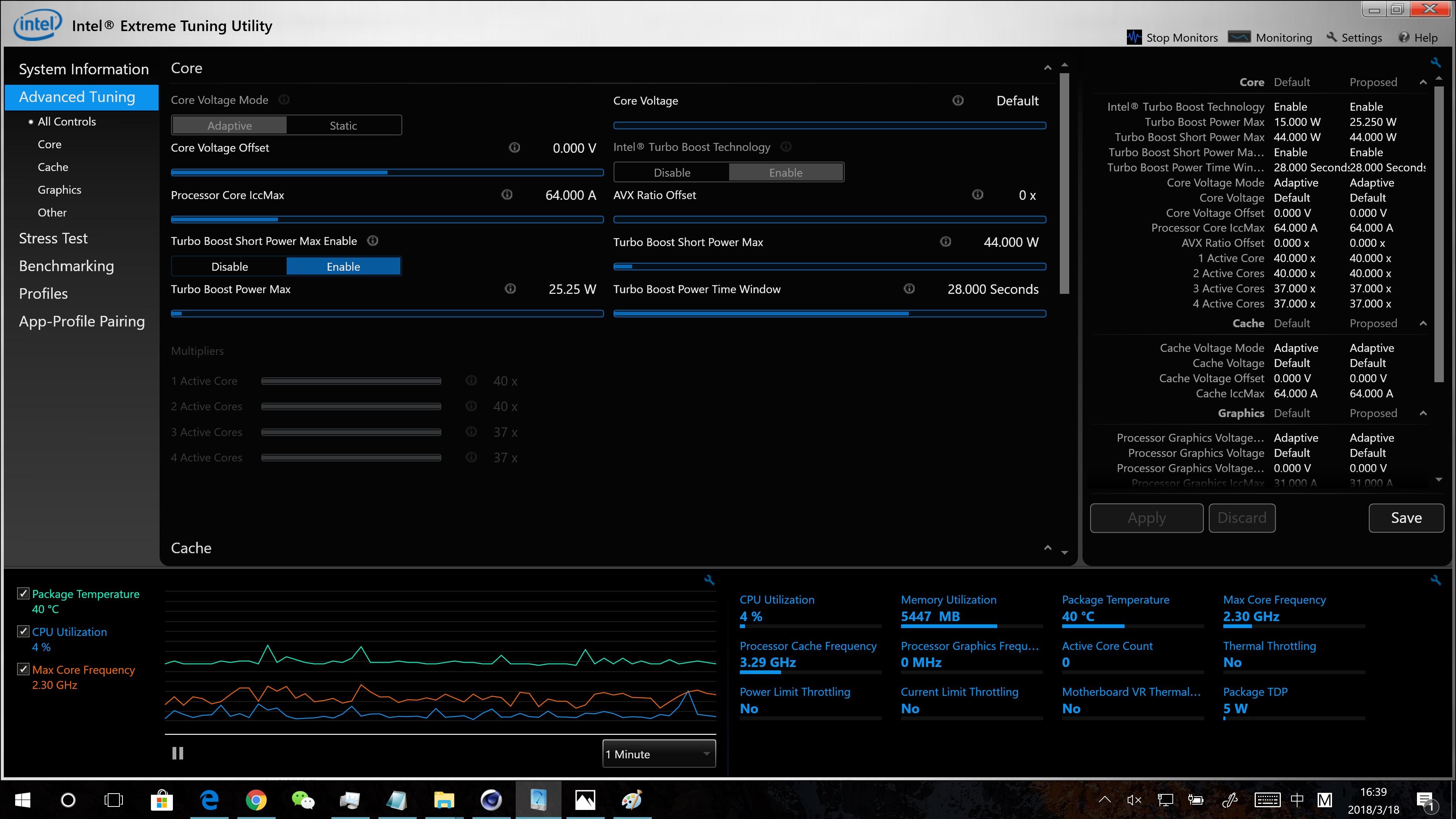Click wrench icon above the monitor graph
The height and width of the screenshot is (819, 1456).
click(x=709, y=579)
